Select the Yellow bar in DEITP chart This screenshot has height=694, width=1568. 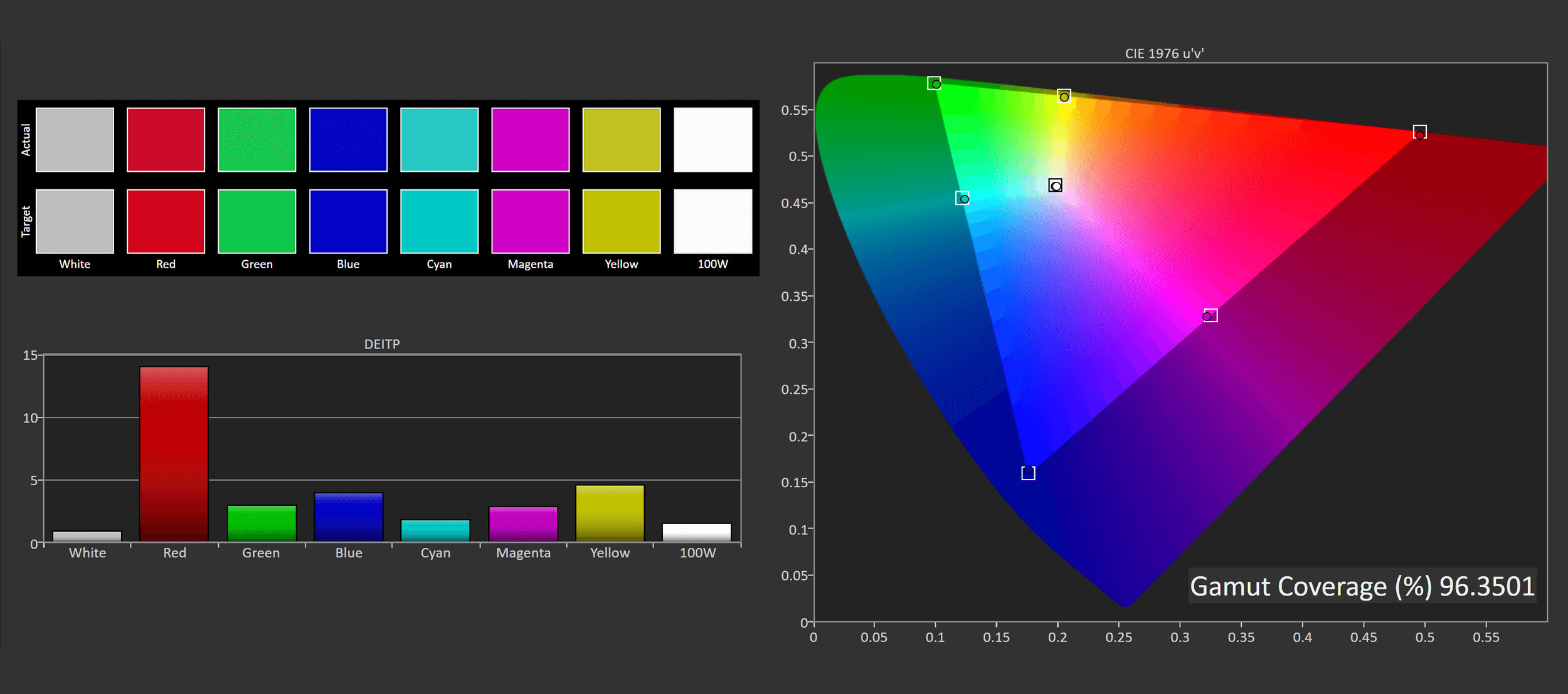click(610, 513)
